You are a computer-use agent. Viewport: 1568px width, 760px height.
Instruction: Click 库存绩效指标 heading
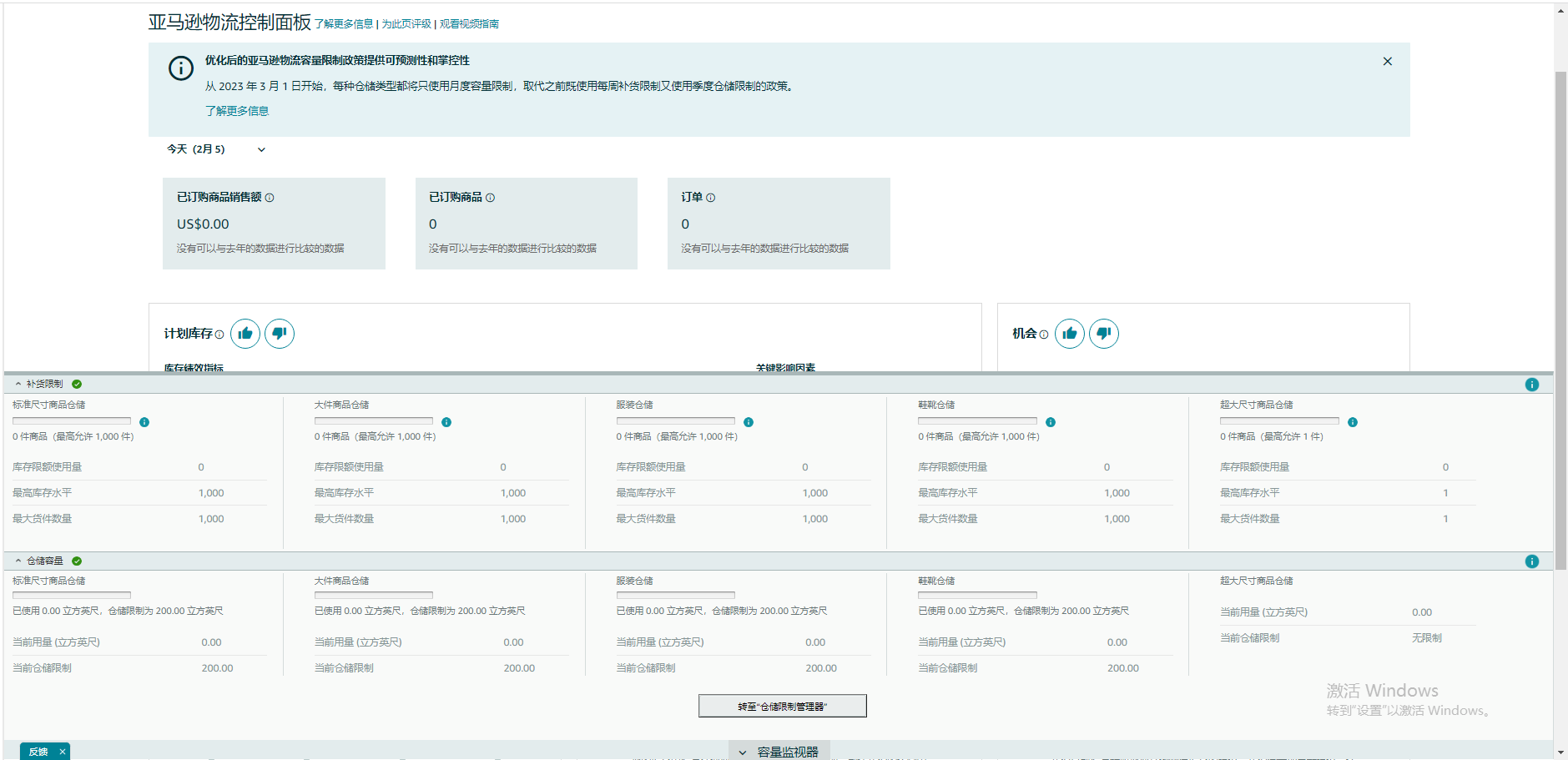pyautogui.click(x=194, y=367)
